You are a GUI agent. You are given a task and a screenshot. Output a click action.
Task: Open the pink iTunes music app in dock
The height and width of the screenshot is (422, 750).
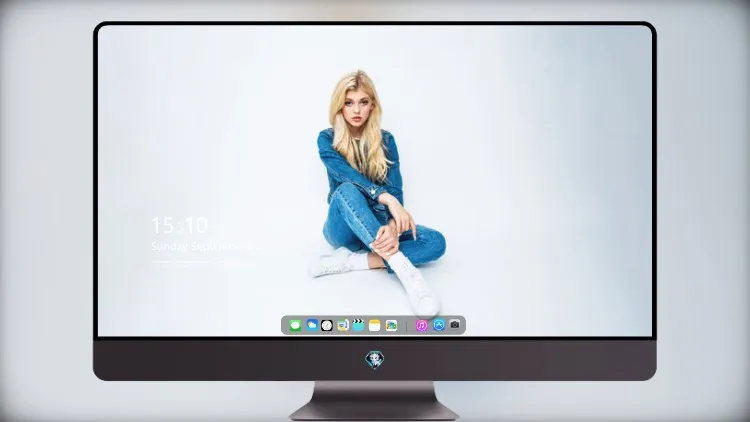point(421,326)
